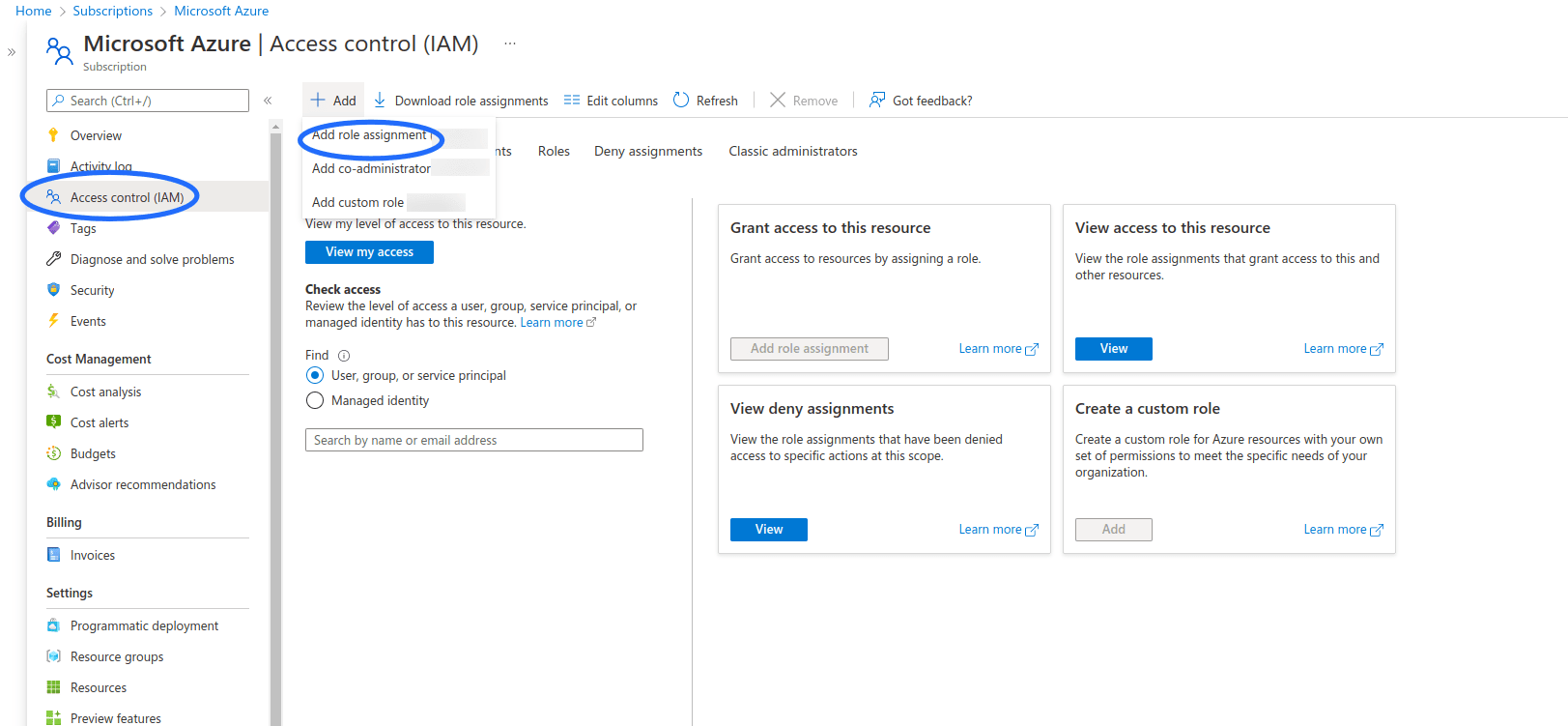Viewport: 1568px width, 726px height.
Task: Click the Cost analysis icon
Action: point(53,392)
